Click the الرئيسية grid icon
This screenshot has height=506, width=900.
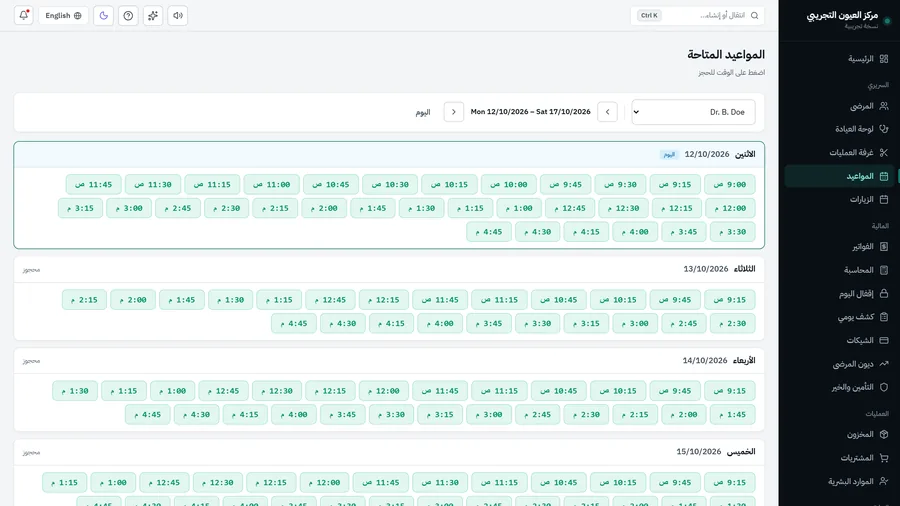pos(884,59)
